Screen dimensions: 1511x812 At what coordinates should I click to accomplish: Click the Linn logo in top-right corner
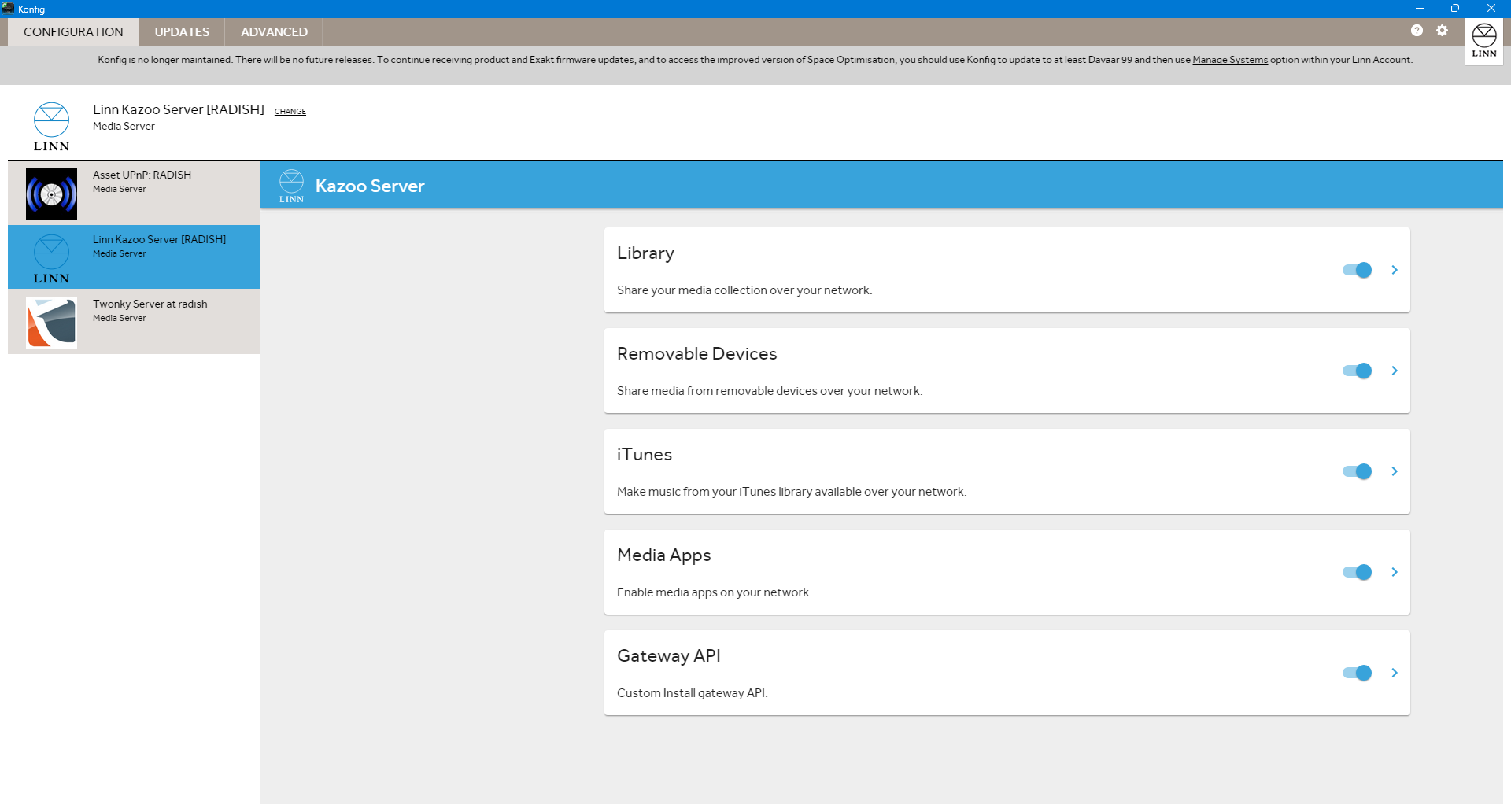1484,41
